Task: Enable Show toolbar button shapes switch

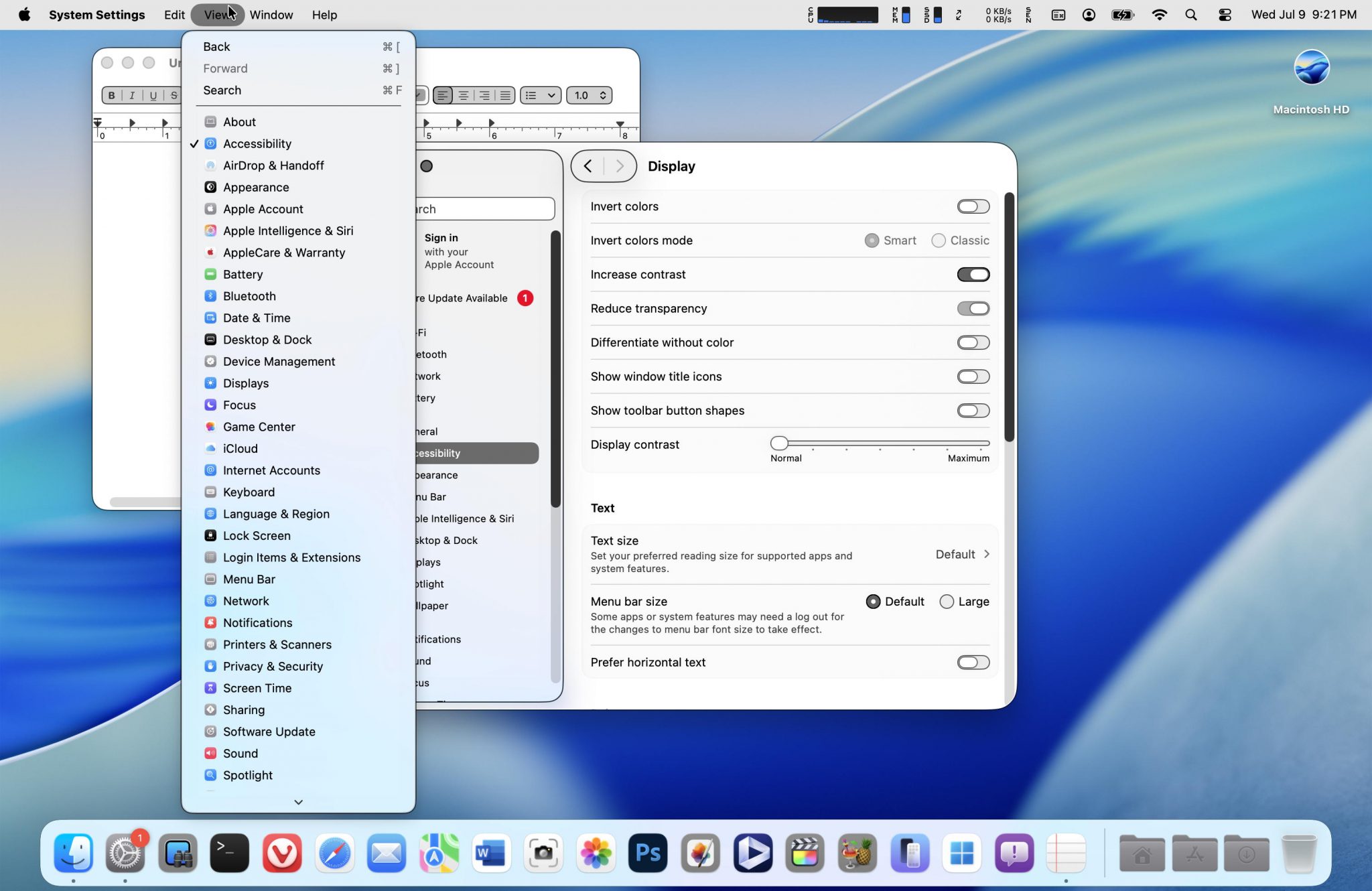Action: pos(973,411)
